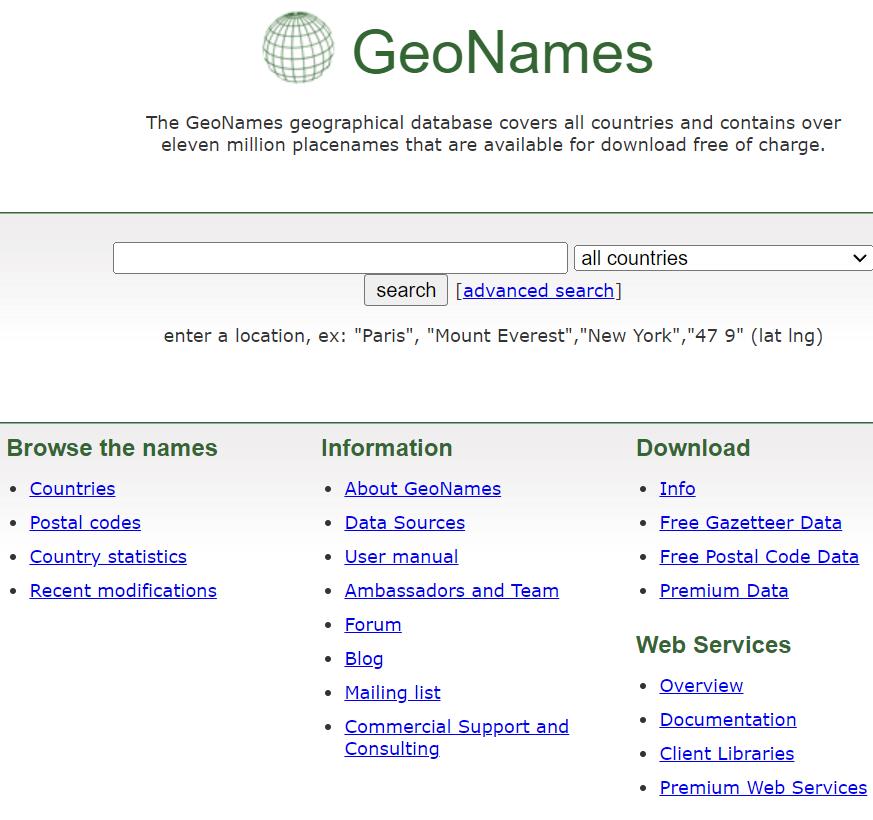Click the GeoNames globe logo
Viewport: 873px width, 820px height.
point(298,47)
